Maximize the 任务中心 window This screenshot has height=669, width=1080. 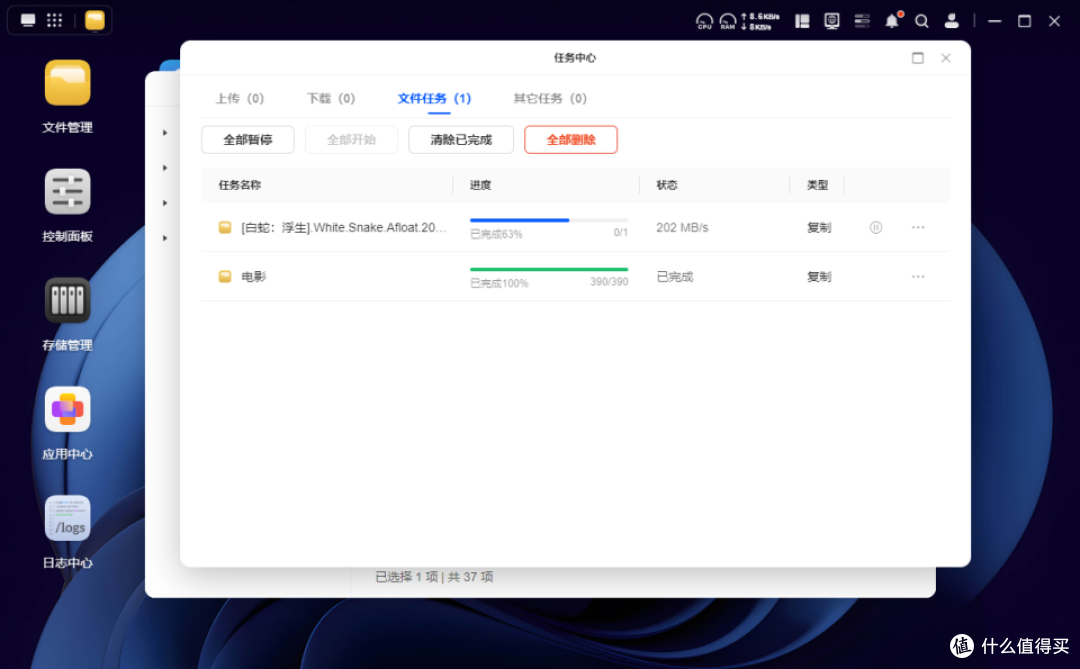(x=917, y=58)
